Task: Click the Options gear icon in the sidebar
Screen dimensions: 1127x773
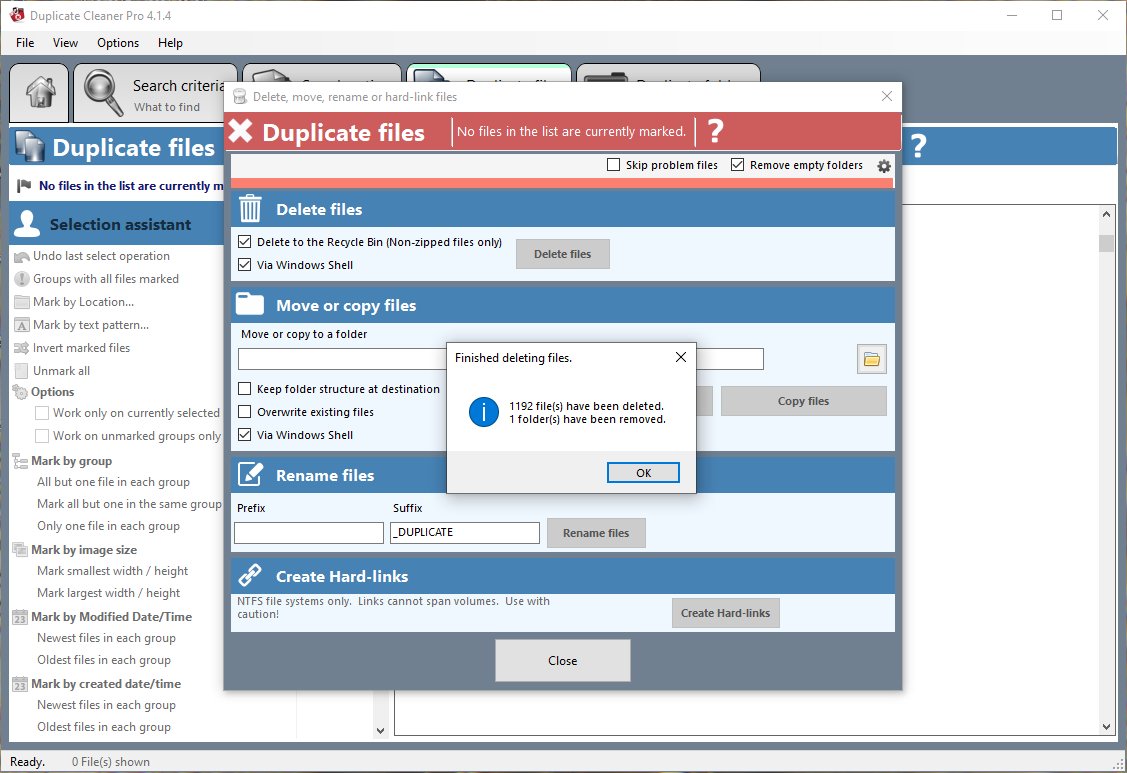Action: [x=19, y=392]
